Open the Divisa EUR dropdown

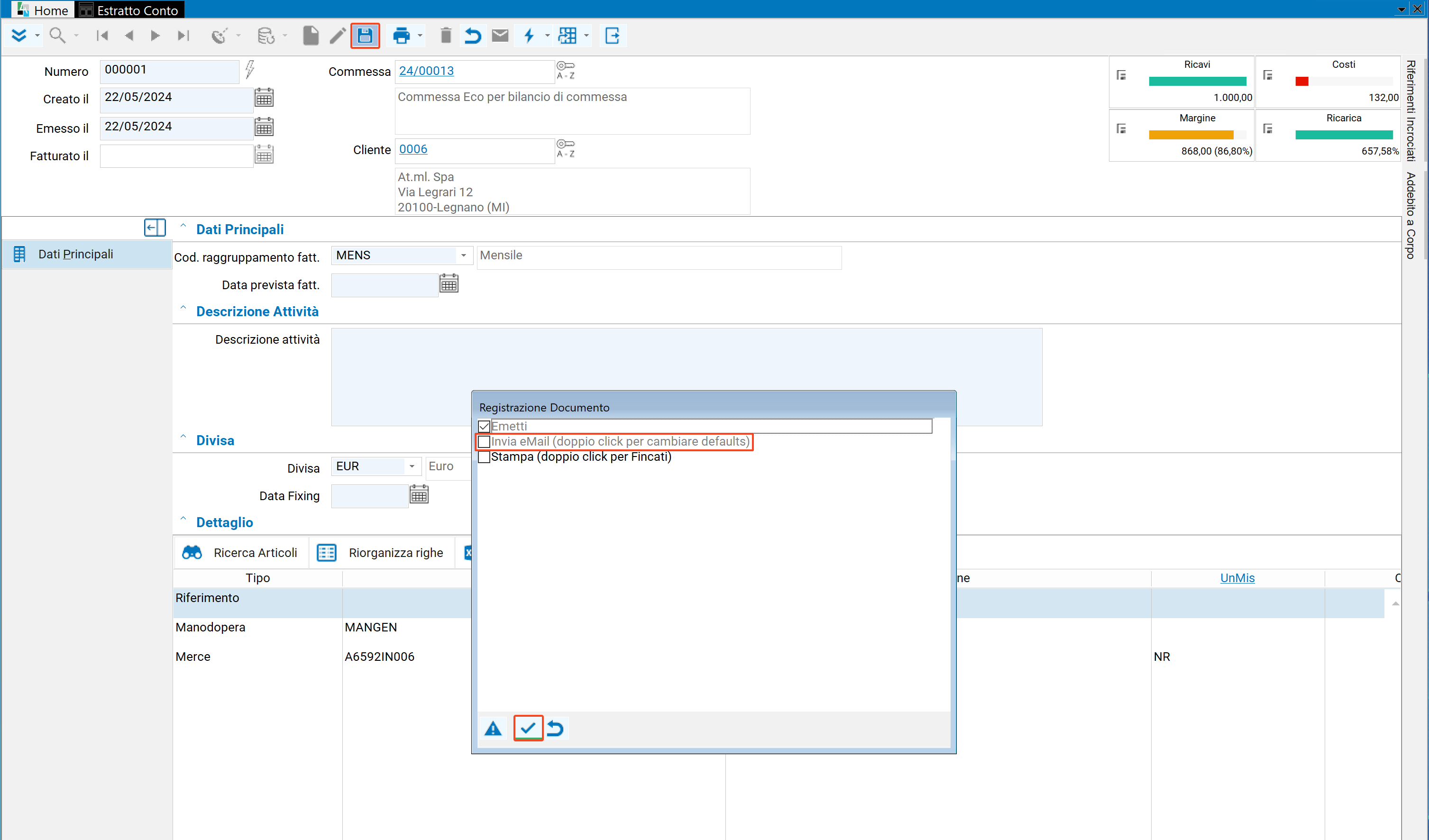[x=412, y=466]
